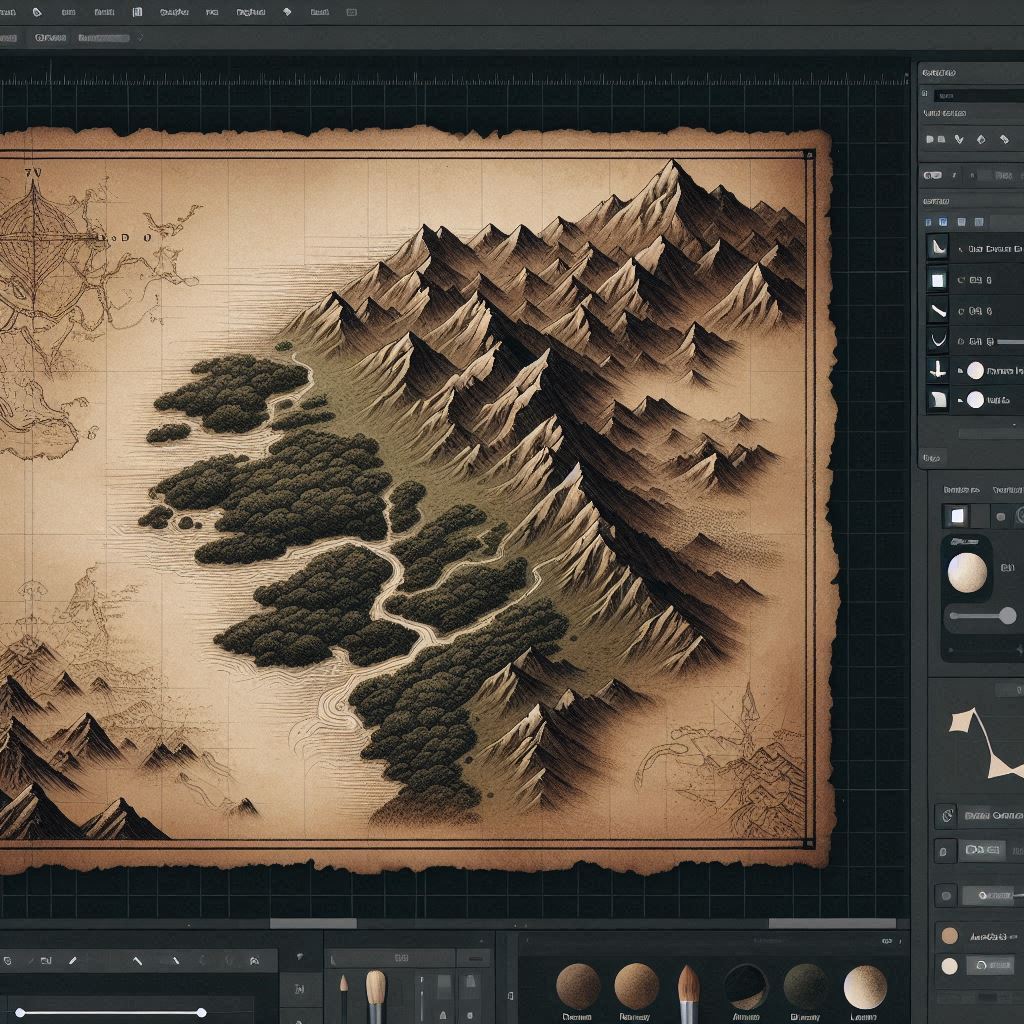Select the black half-filled material sphere
Screen dimensions: 1024x1024
tap(746, 986)
